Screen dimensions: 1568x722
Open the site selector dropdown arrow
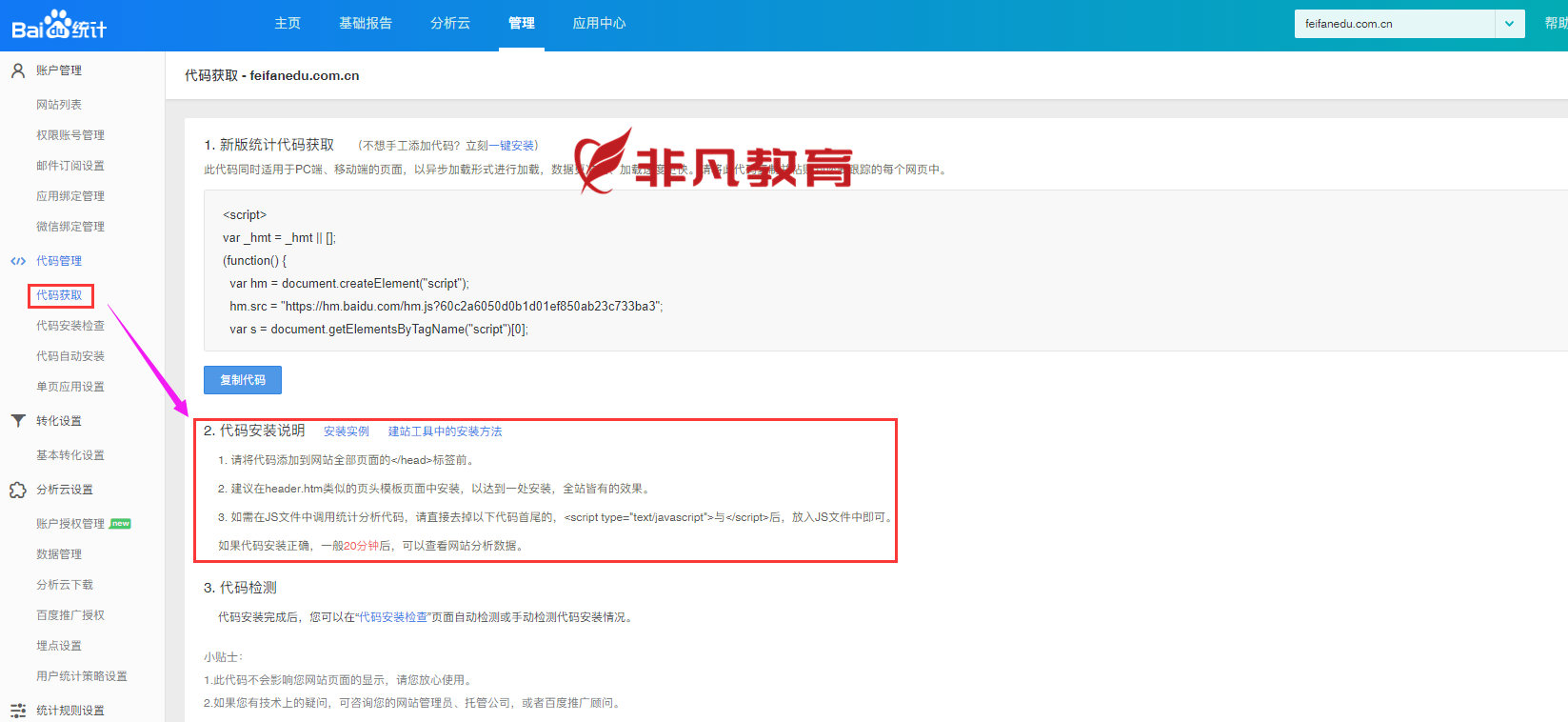[1509, 24]
